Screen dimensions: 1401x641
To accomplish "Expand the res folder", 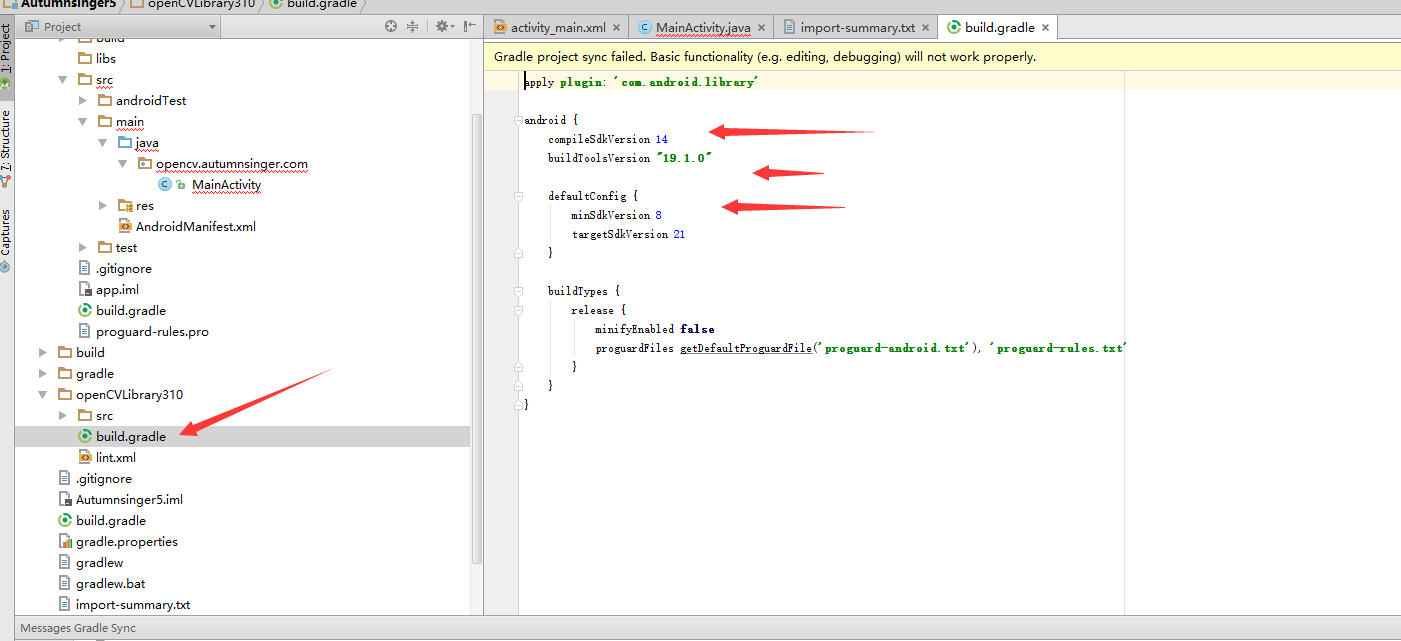I will pos(103,206).
